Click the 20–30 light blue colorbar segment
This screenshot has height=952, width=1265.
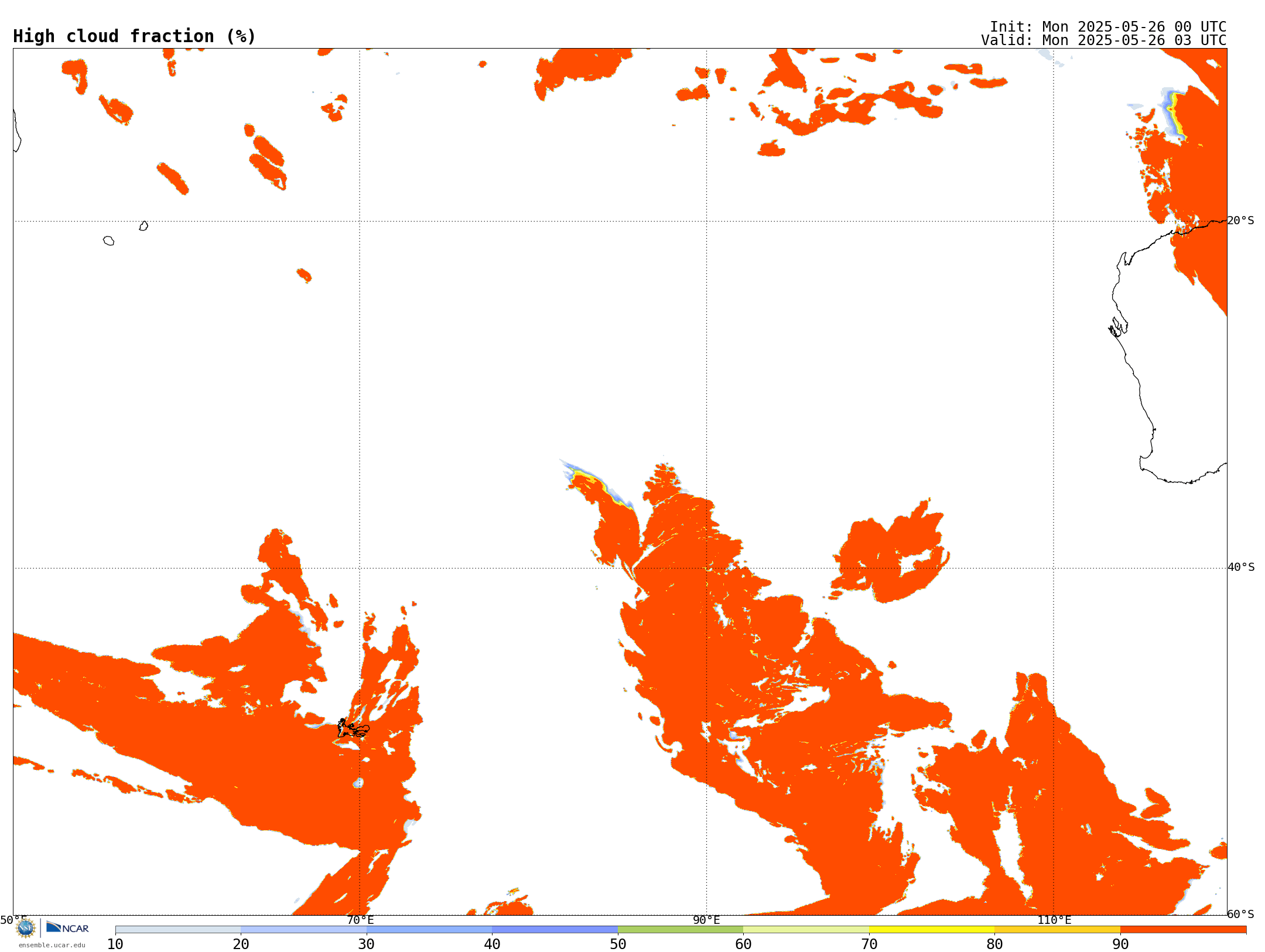303,930
